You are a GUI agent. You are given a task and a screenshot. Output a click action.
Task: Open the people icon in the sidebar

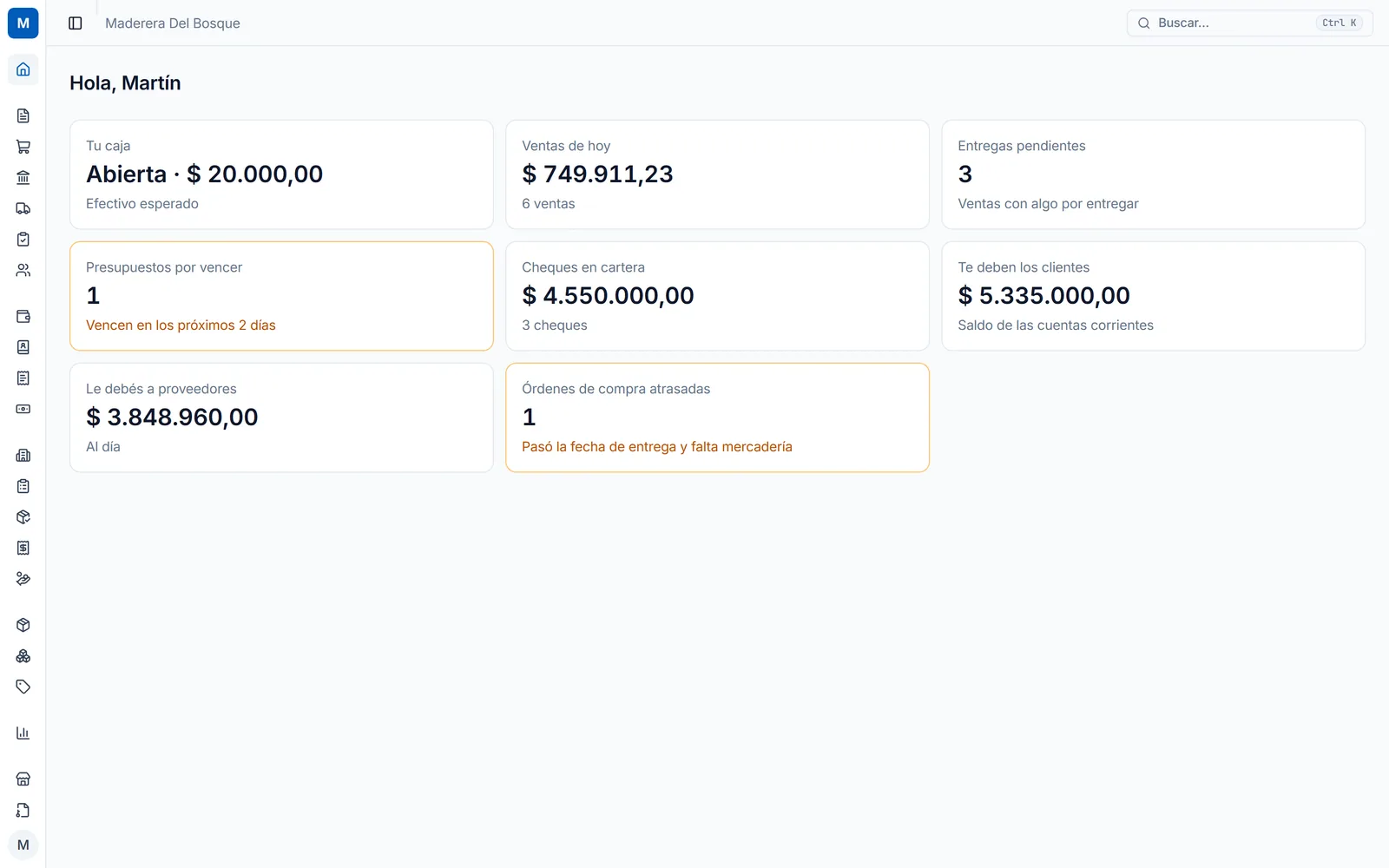tap(23, 271)
